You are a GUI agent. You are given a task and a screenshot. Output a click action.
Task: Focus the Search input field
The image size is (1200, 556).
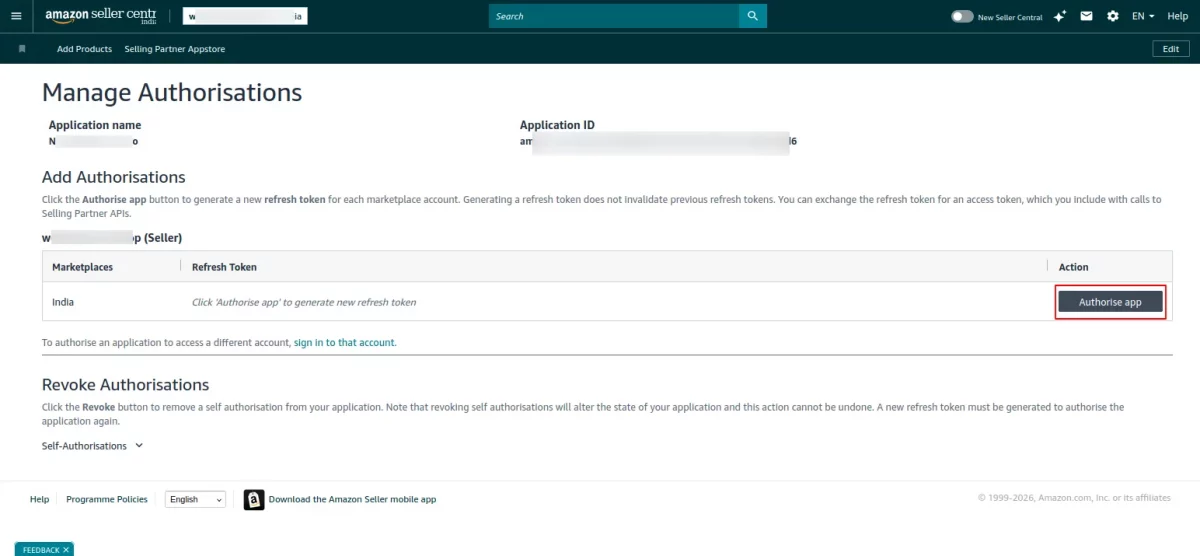614,16
